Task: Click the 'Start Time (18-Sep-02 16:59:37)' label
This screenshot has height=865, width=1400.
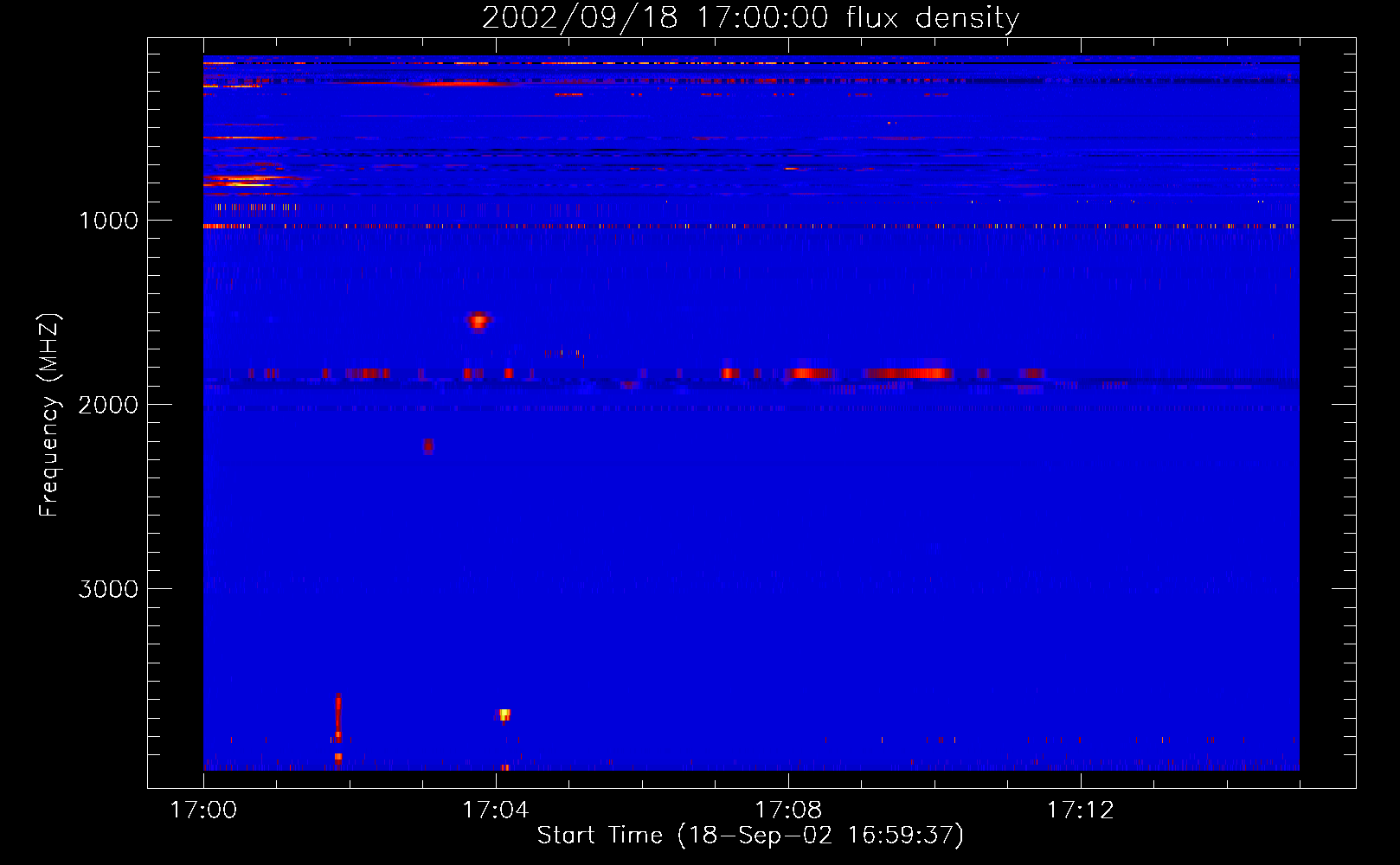Action: (x=750, y=835)
